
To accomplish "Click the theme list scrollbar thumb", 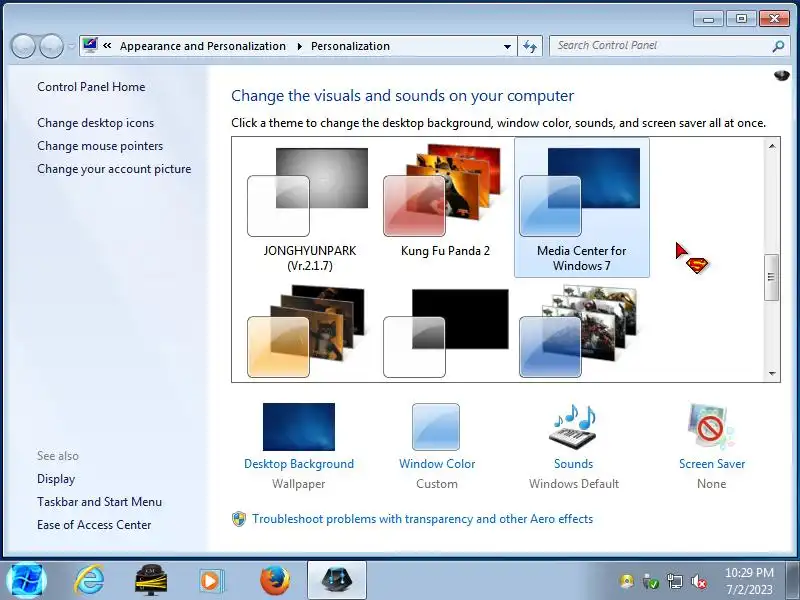I will coord(771,277).
